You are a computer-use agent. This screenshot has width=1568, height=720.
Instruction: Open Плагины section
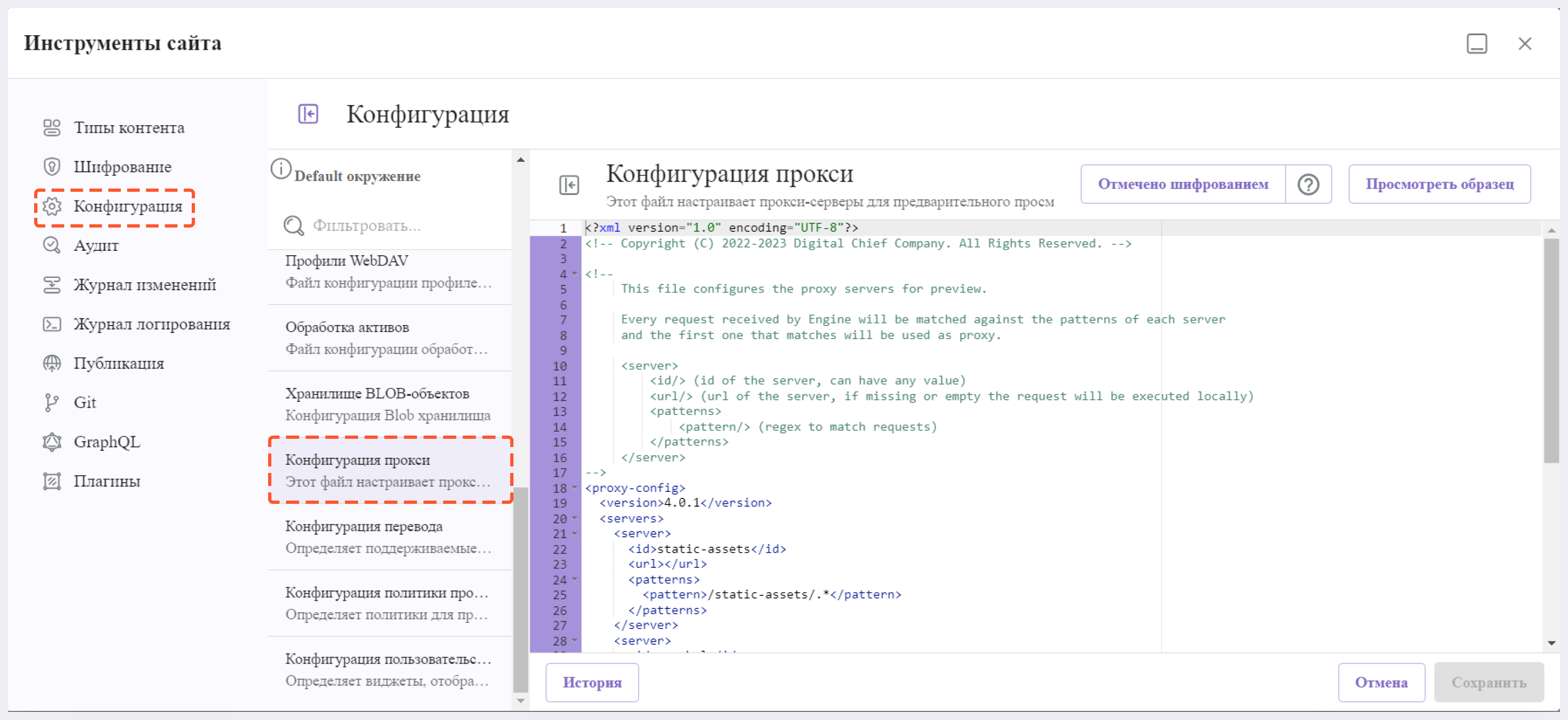click(107, 482)
